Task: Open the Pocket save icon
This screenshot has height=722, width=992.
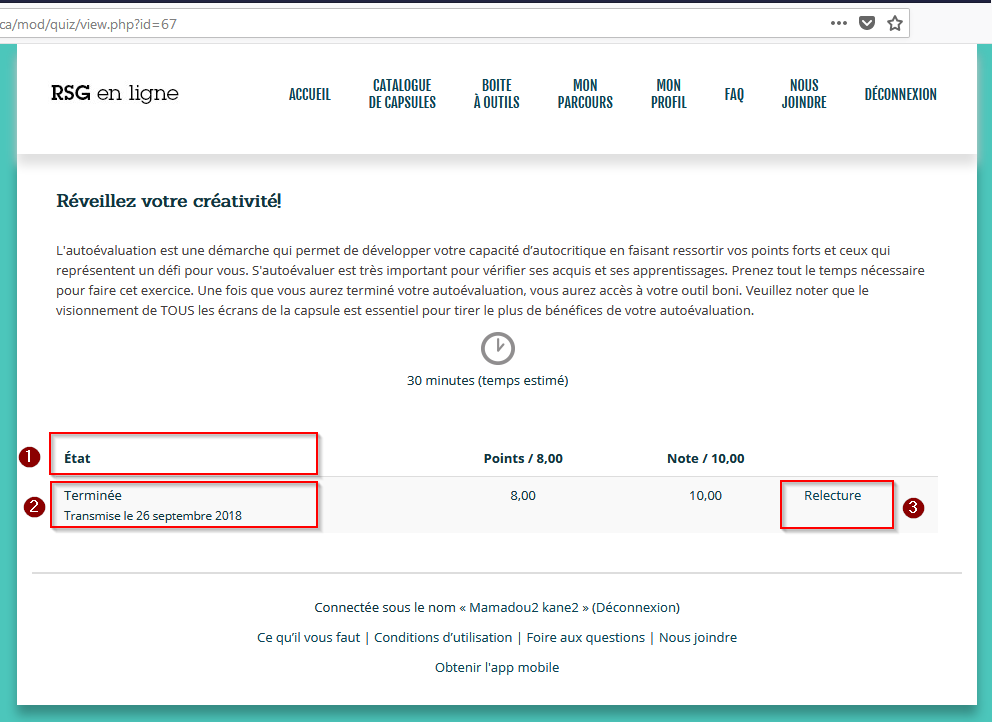Action: click(x=867, y=23)
